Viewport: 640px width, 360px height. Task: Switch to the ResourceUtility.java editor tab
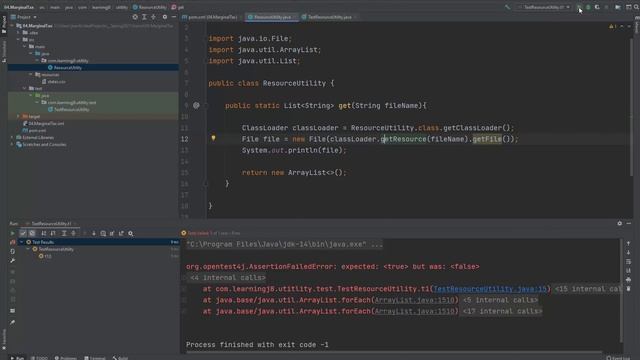(x=272, y=17)
